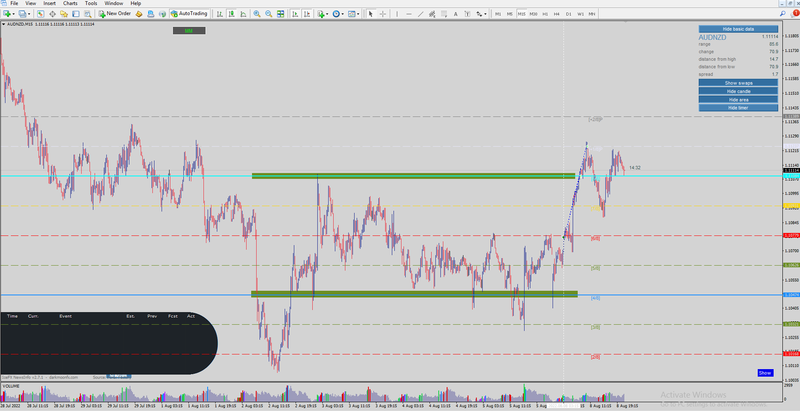Zoom in the chart with plus magnifier
Viewport: 800px width, 411px height.
[257, 14]
